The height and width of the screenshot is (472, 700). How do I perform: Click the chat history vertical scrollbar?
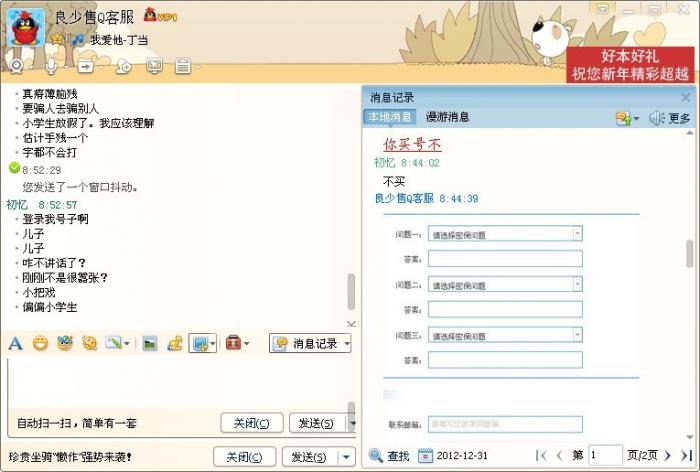coord(351,292)
